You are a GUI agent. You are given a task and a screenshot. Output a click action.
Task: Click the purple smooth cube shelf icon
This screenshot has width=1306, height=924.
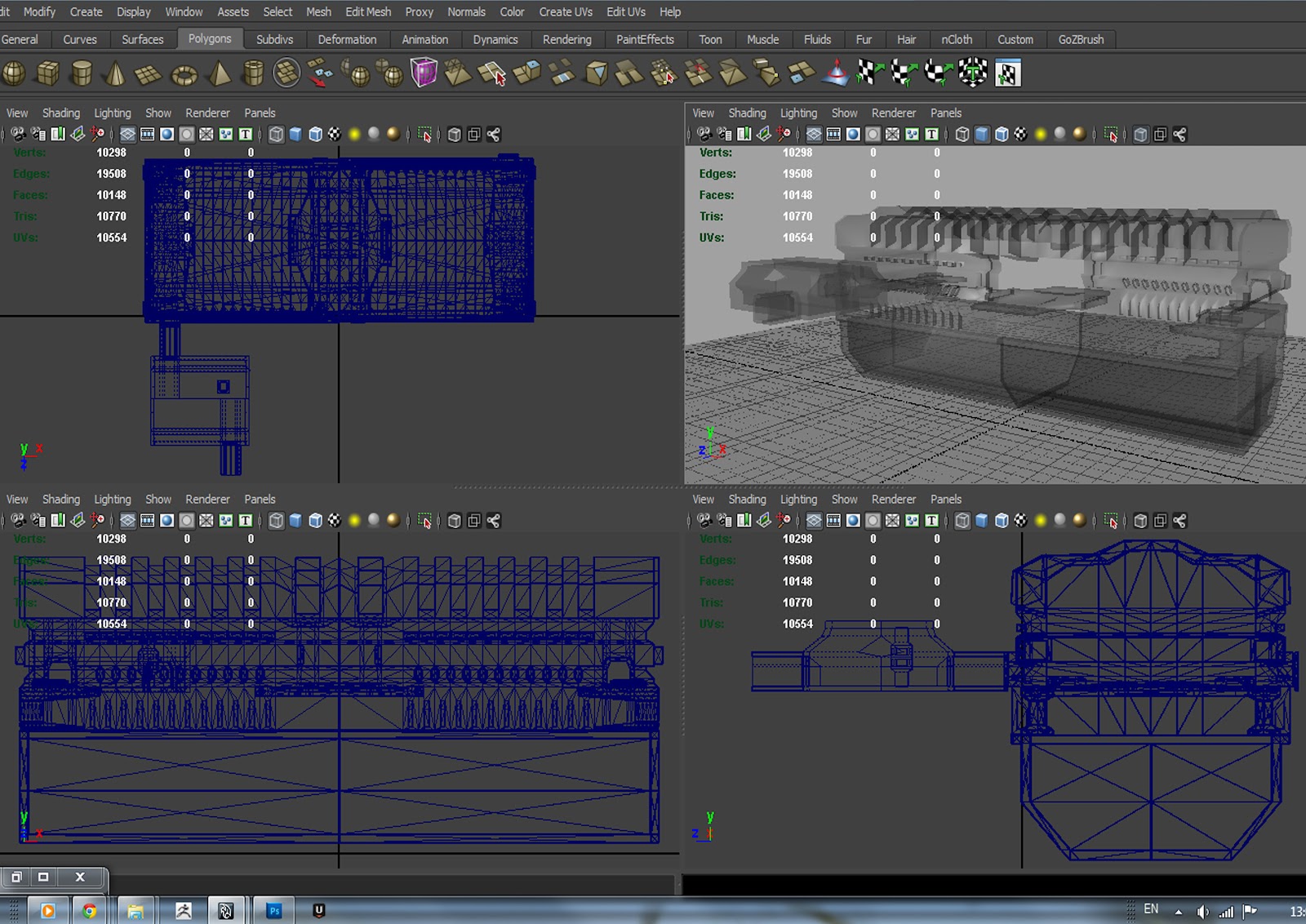coord(423,73)
